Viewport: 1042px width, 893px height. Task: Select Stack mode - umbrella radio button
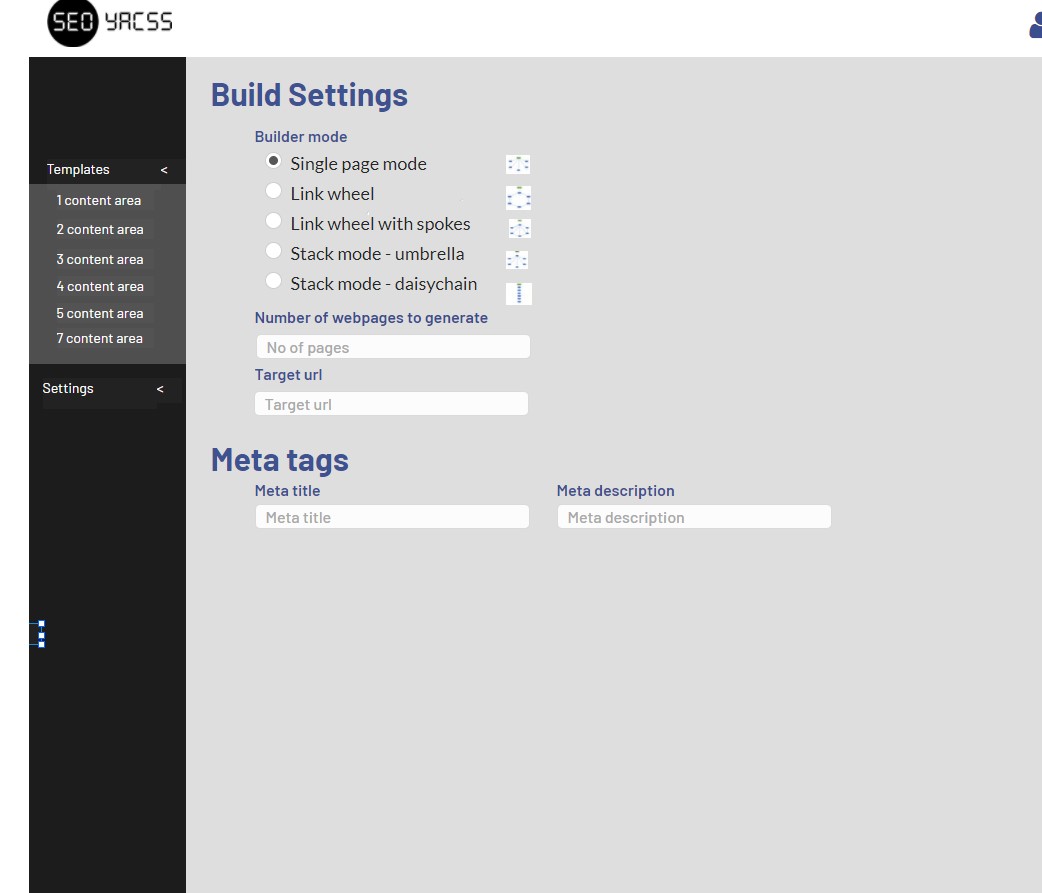click(273, 251)
